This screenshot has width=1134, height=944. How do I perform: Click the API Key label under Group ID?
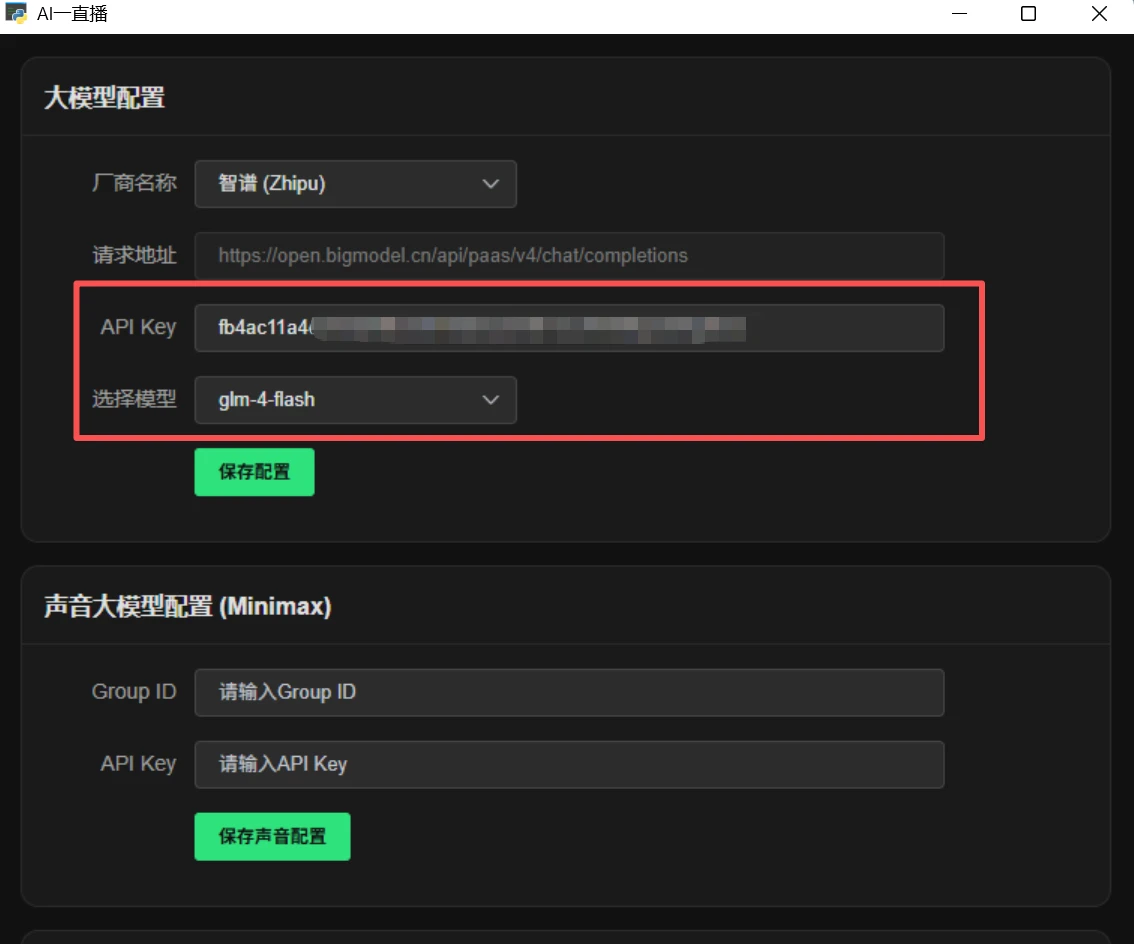tap(138, 764)
